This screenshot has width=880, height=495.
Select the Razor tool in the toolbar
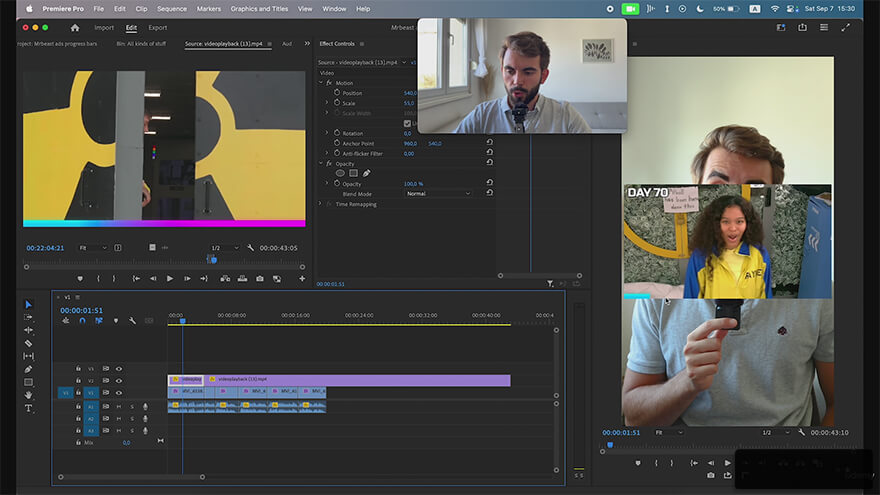[x=28, y=343]
